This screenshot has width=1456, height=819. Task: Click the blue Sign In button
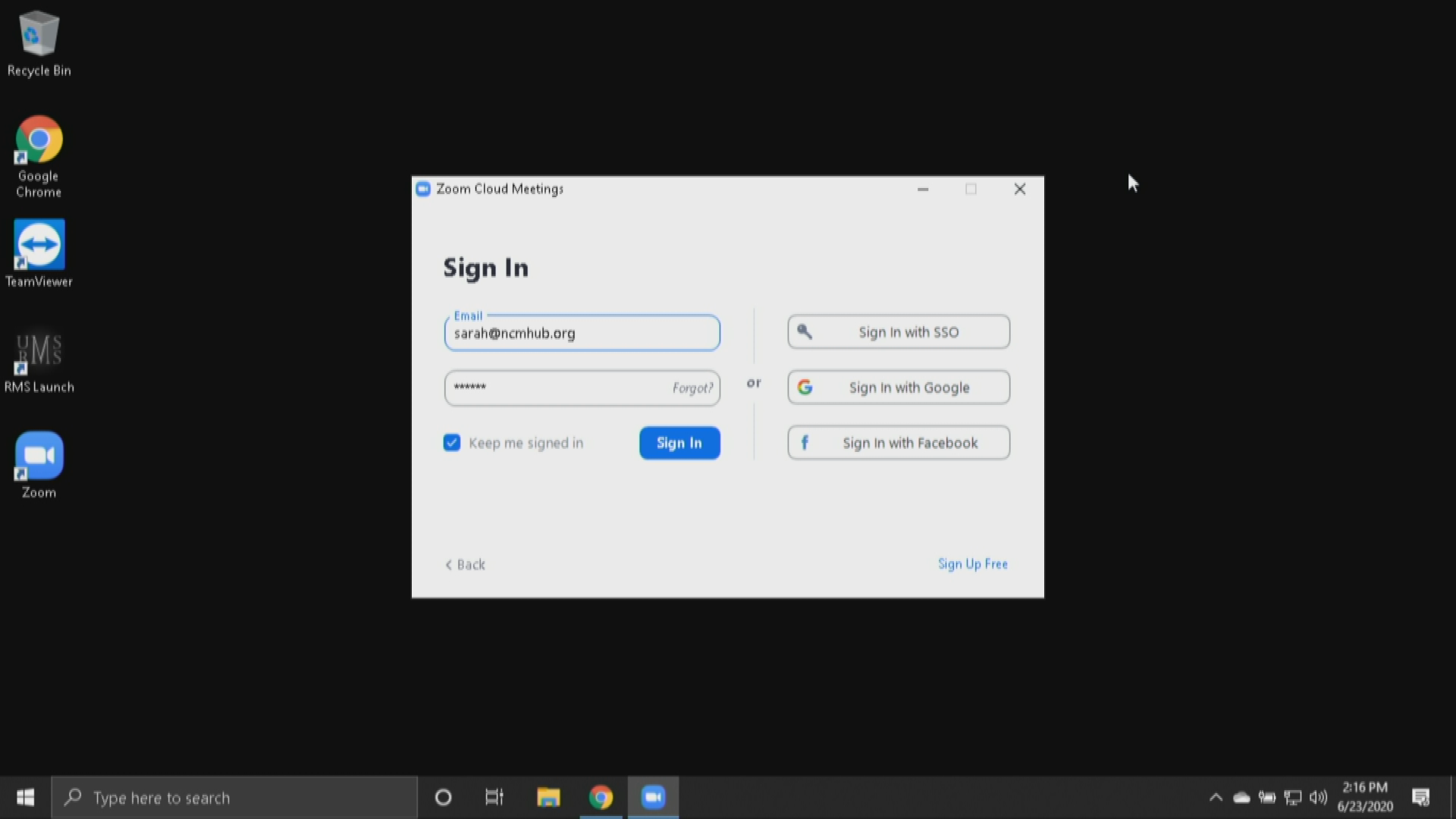(x=679, y=443)
